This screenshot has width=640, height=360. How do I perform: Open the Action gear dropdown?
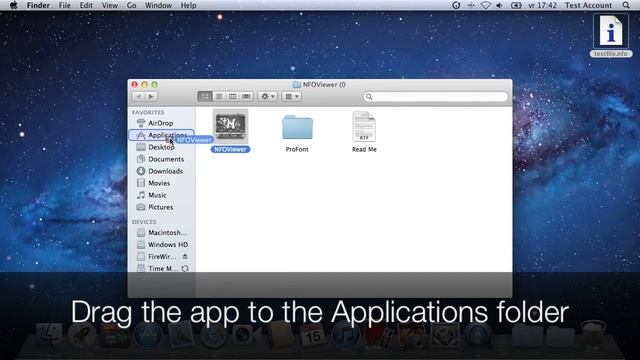(x=267, y=96)
